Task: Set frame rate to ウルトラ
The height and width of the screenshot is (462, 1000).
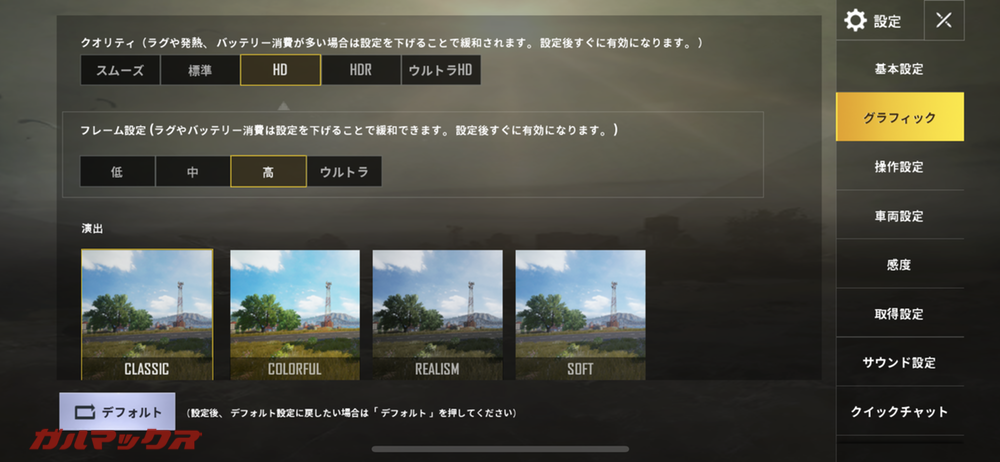Action: click(x=344, y=172)
